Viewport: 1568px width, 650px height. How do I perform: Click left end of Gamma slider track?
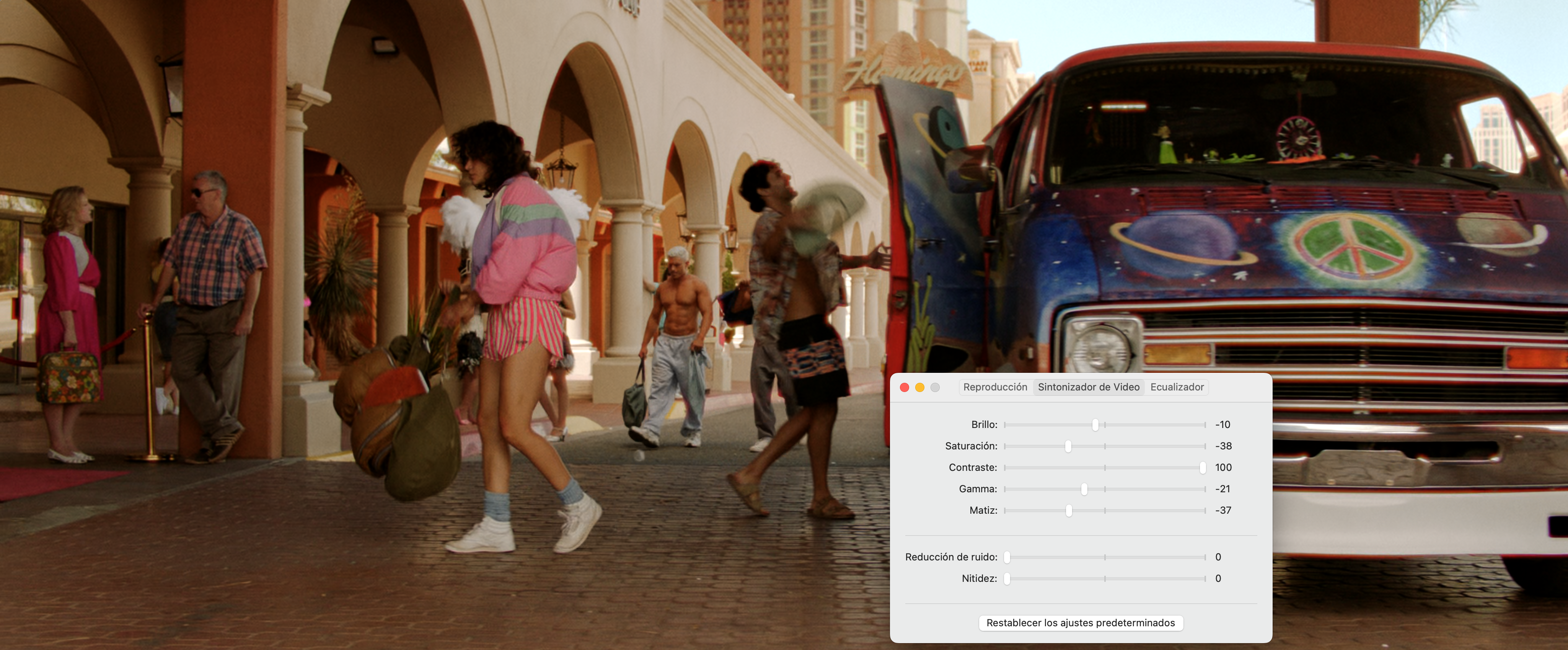[1006, 488]
